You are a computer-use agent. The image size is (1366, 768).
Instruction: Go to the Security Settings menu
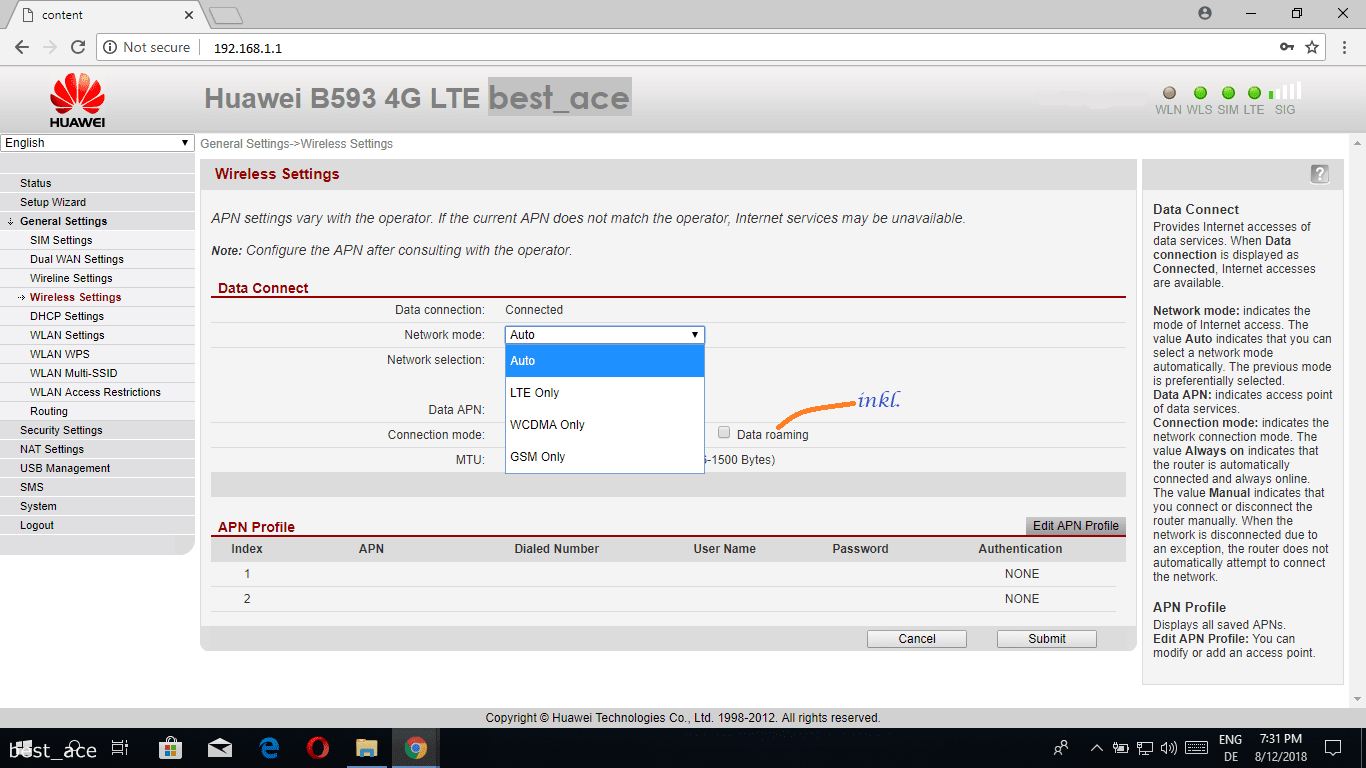[x=61, y=430]
